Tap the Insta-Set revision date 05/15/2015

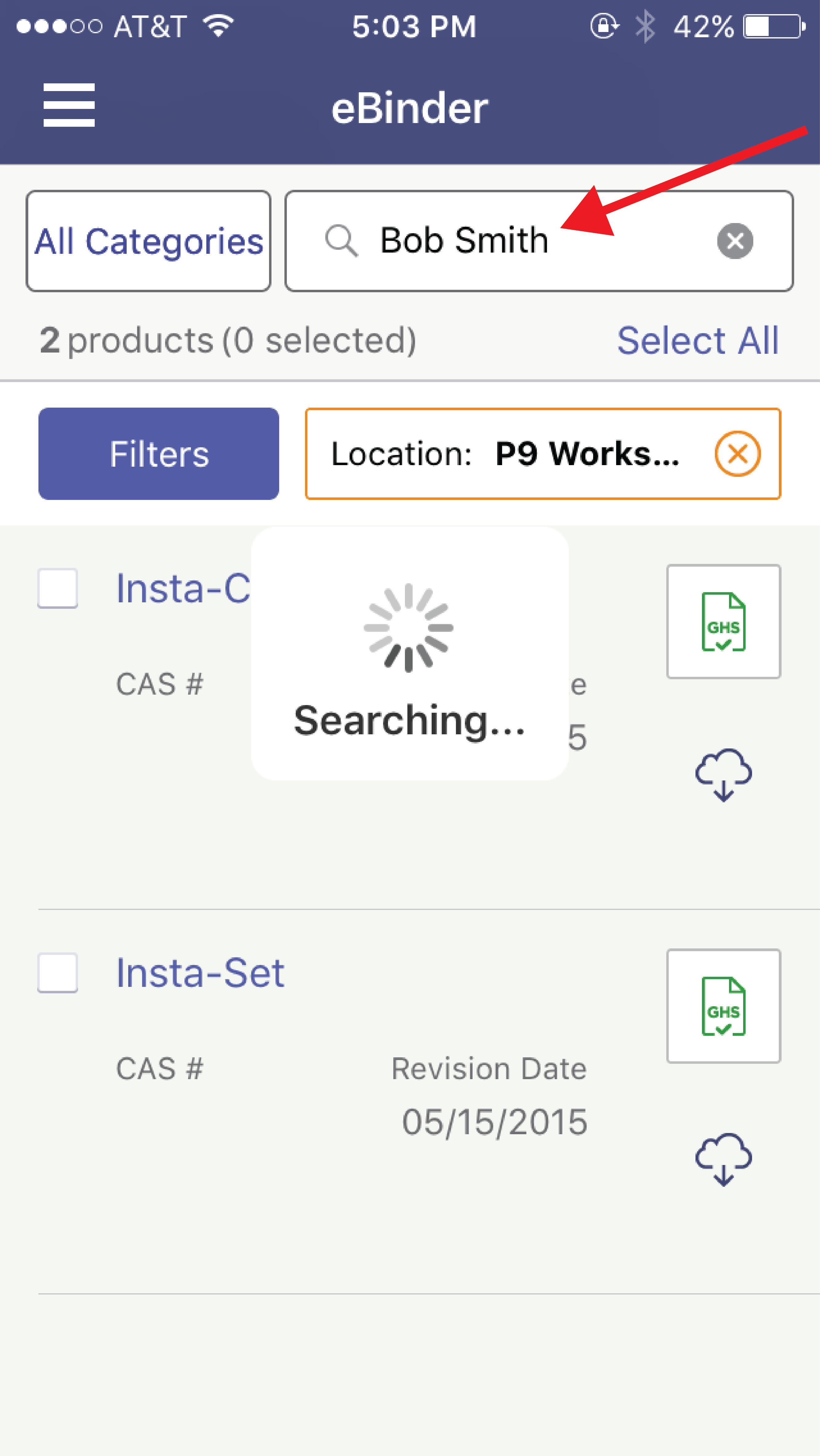[x=494, y=1121]
